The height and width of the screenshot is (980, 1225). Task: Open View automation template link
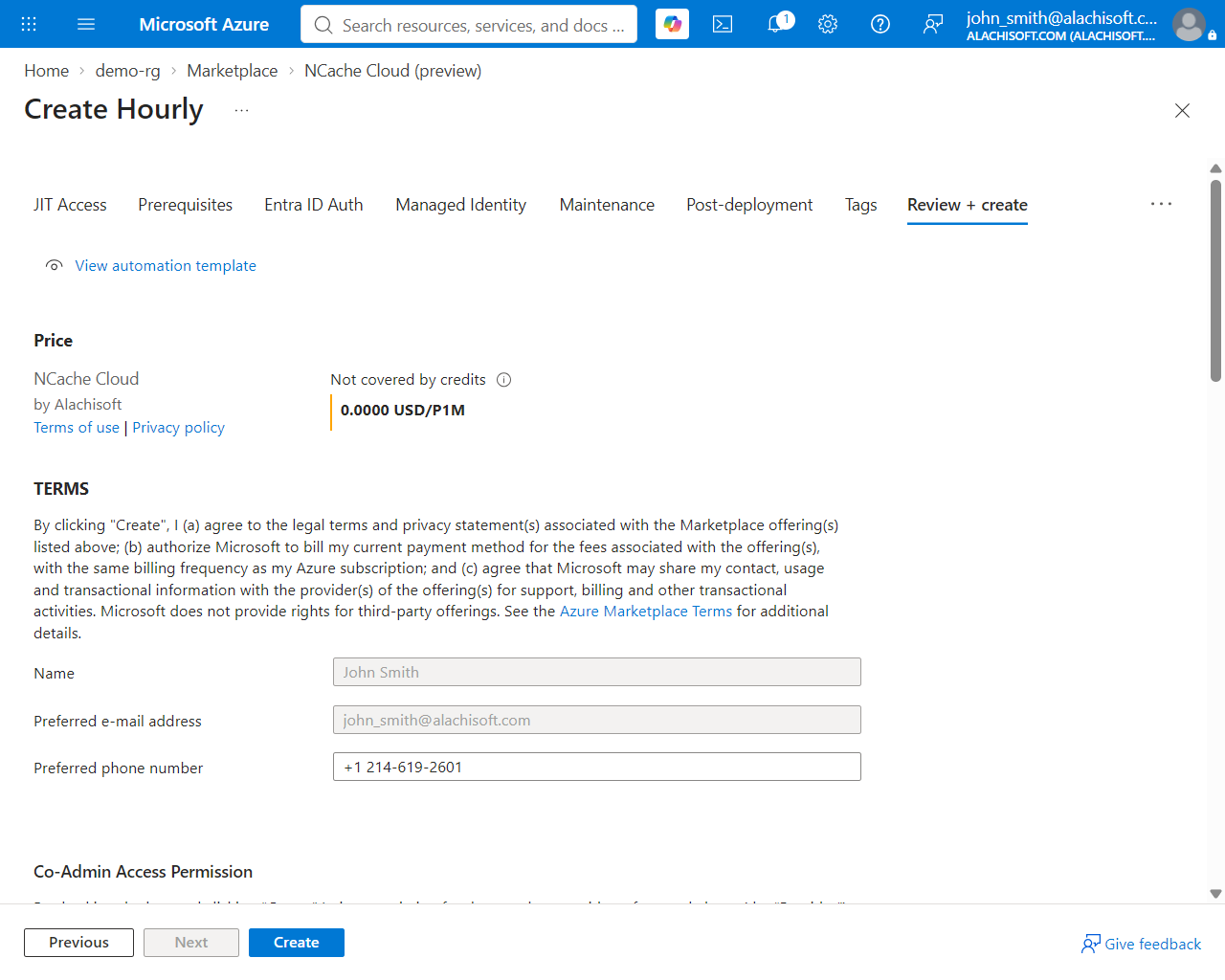click(166, 266)
